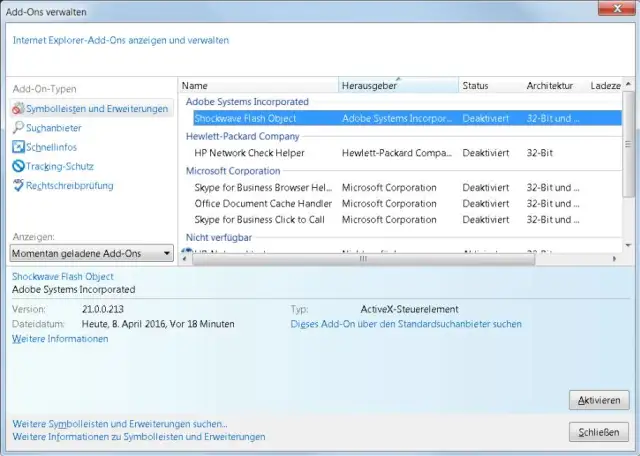640x456 pixels.
Task: Select Office Document Cache Handler add-on
Action: (262, 203)
